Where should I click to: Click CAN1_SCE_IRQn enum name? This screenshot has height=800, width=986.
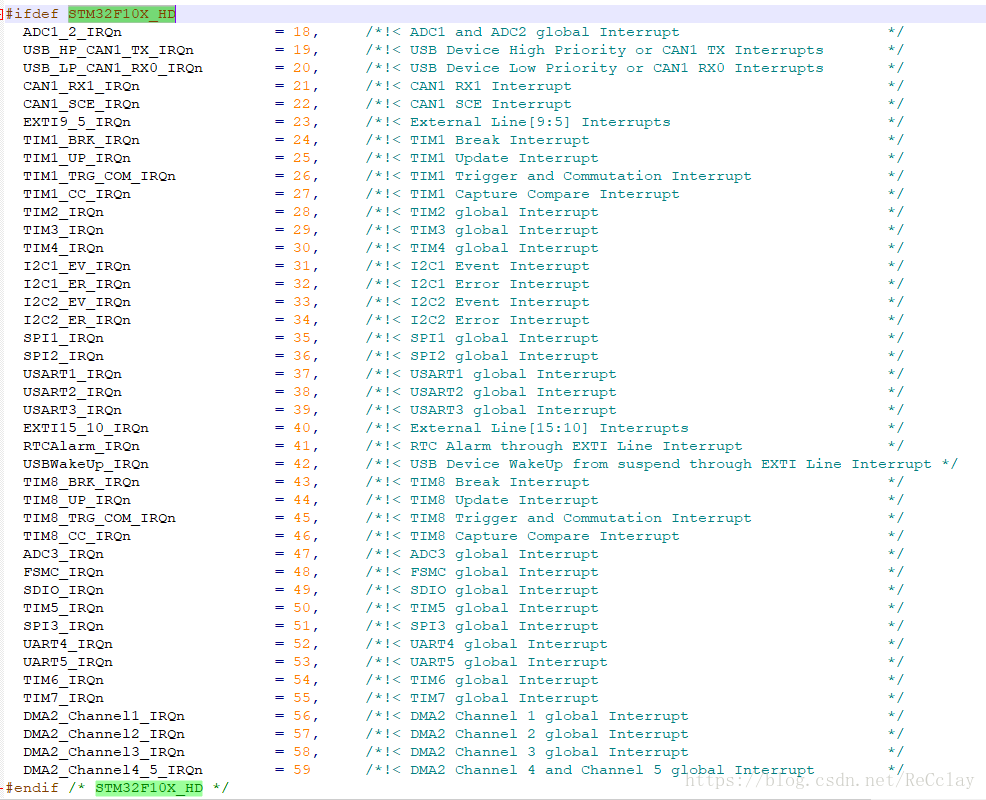pos(81,104)
